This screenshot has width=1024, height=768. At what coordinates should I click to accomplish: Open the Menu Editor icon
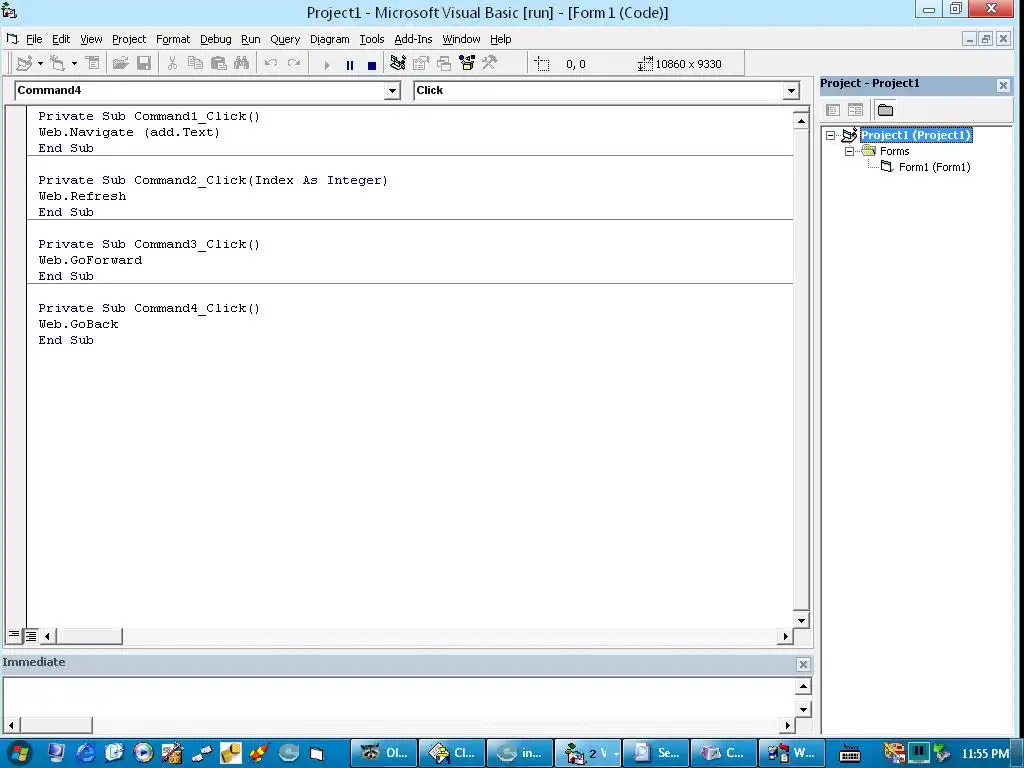coord(93,63)
